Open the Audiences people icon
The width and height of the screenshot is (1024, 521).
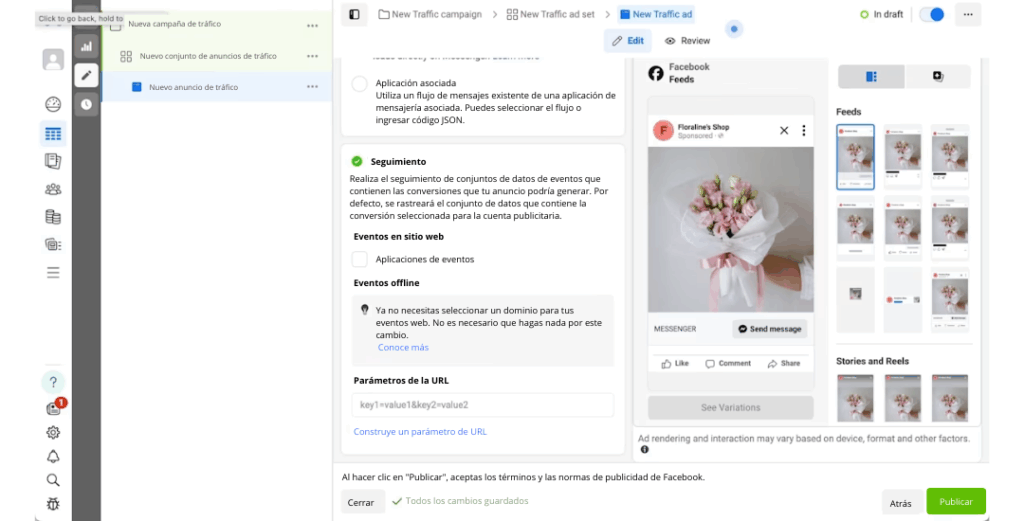click(x=53, y=189)
